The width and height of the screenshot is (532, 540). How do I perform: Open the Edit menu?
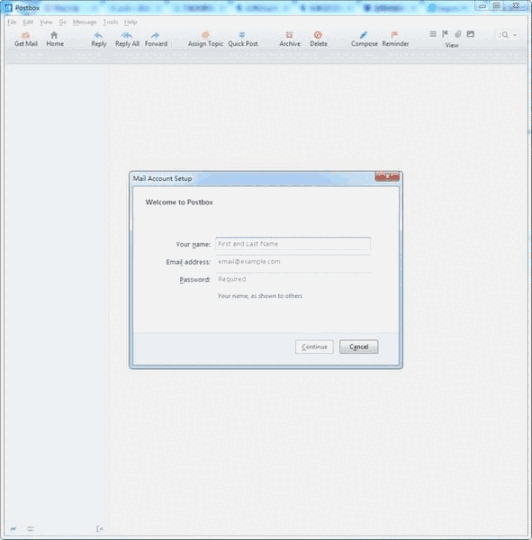[28, 22]
